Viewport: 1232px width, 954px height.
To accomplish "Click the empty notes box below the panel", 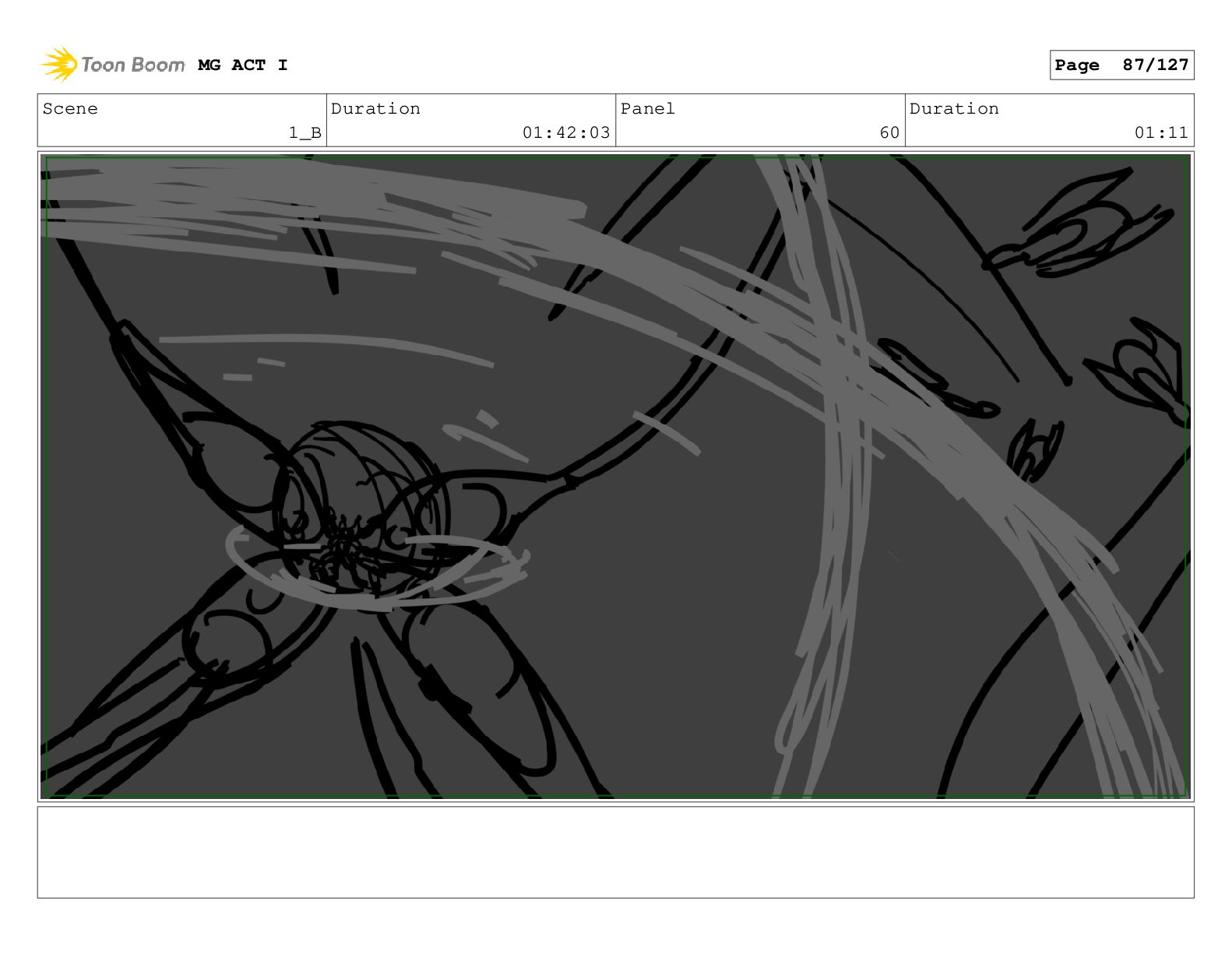I will click(616, 852).
